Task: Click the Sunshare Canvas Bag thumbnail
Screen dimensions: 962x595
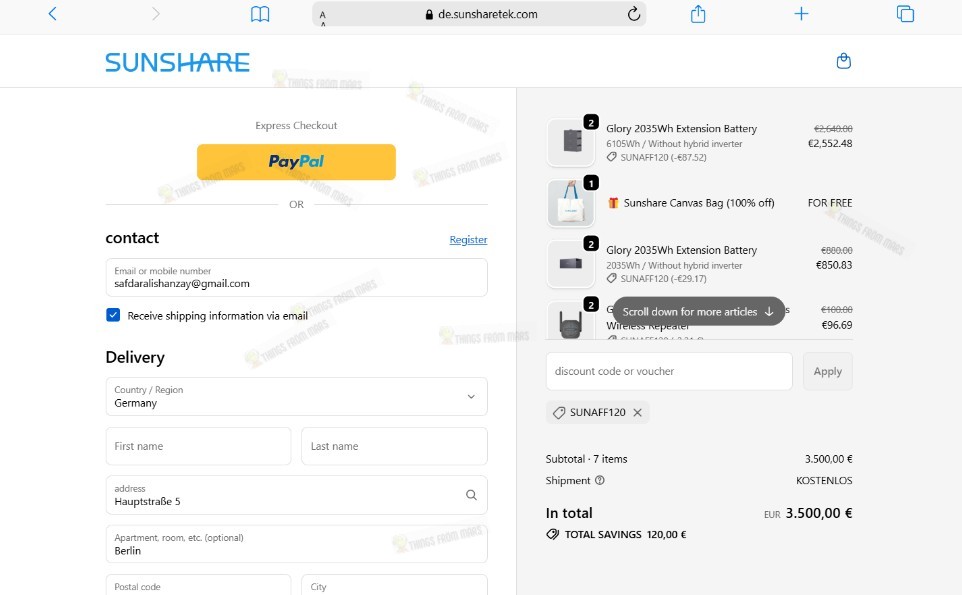Action: point(571,203)
